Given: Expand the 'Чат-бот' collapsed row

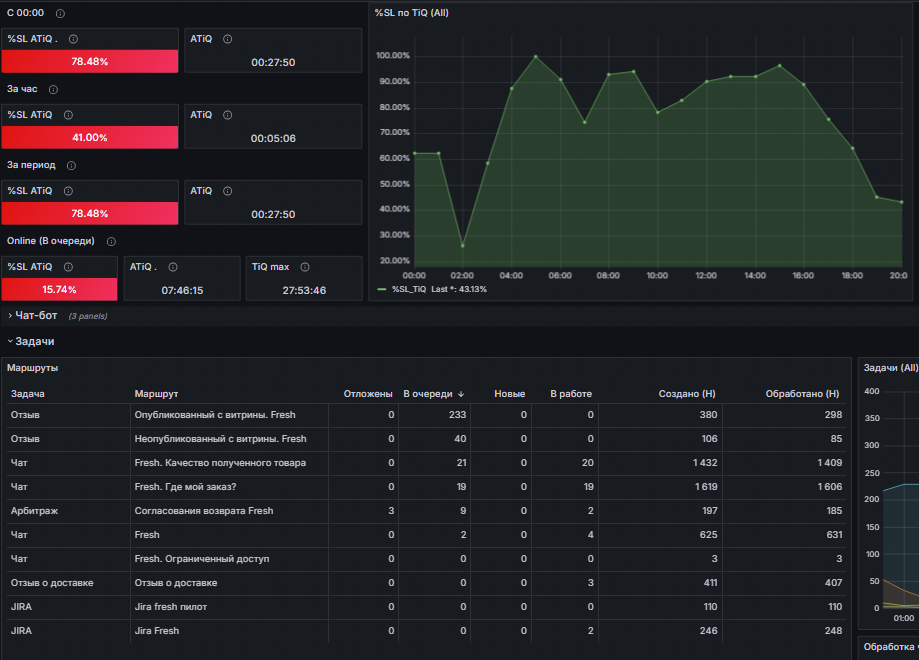Looking at the screenshot, I should [32, 315].
